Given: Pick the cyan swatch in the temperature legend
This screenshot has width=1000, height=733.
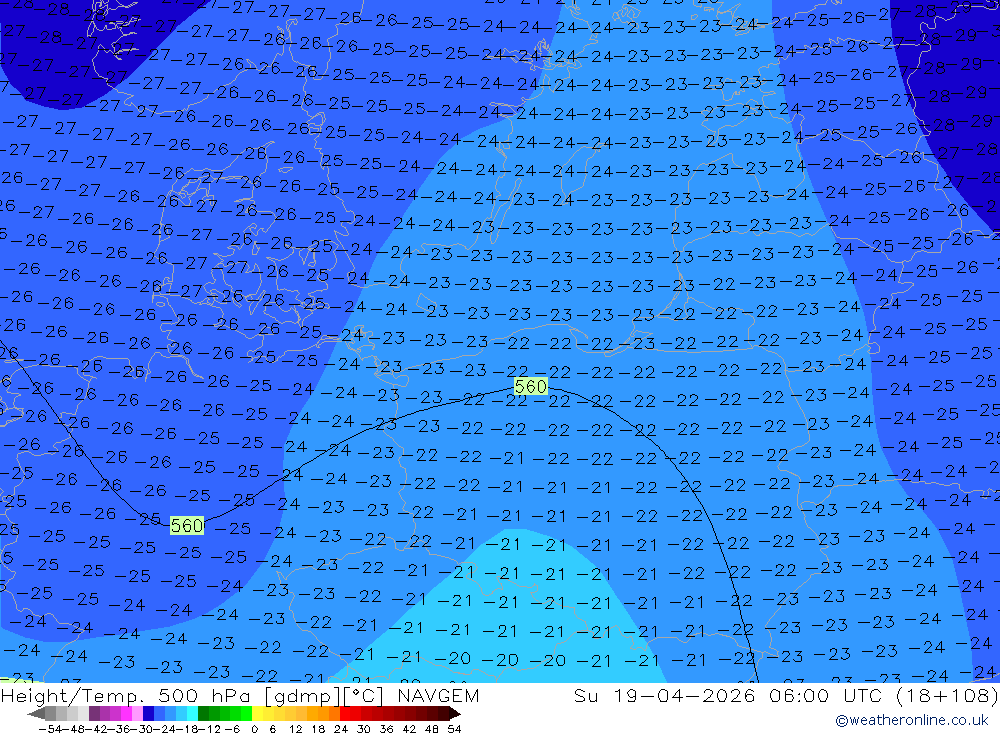Looking at the screenshot, I should point(192,714).
